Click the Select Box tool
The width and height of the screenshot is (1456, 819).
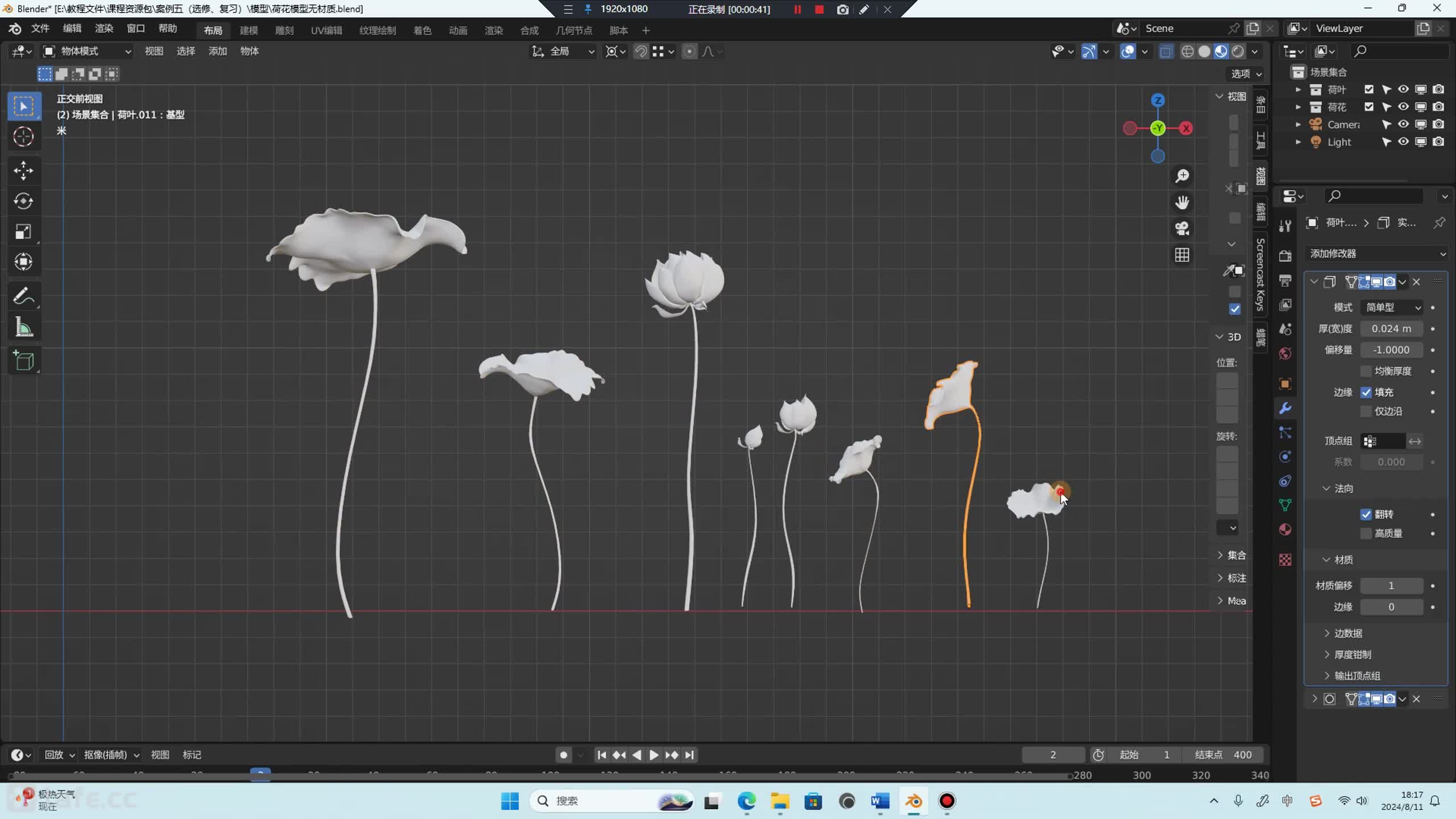[23, 106]
